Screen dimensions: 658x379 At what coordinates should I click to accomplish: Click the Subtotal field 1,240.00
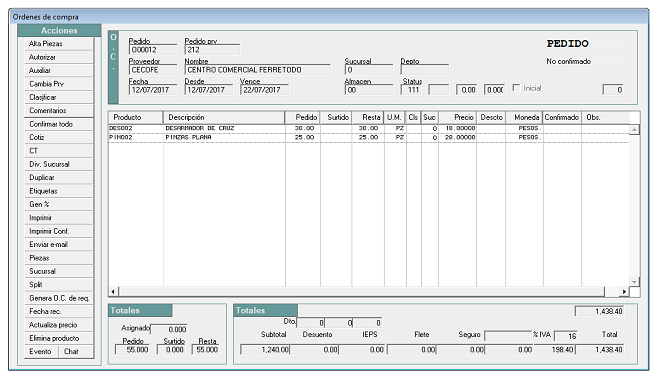point(265,350)
